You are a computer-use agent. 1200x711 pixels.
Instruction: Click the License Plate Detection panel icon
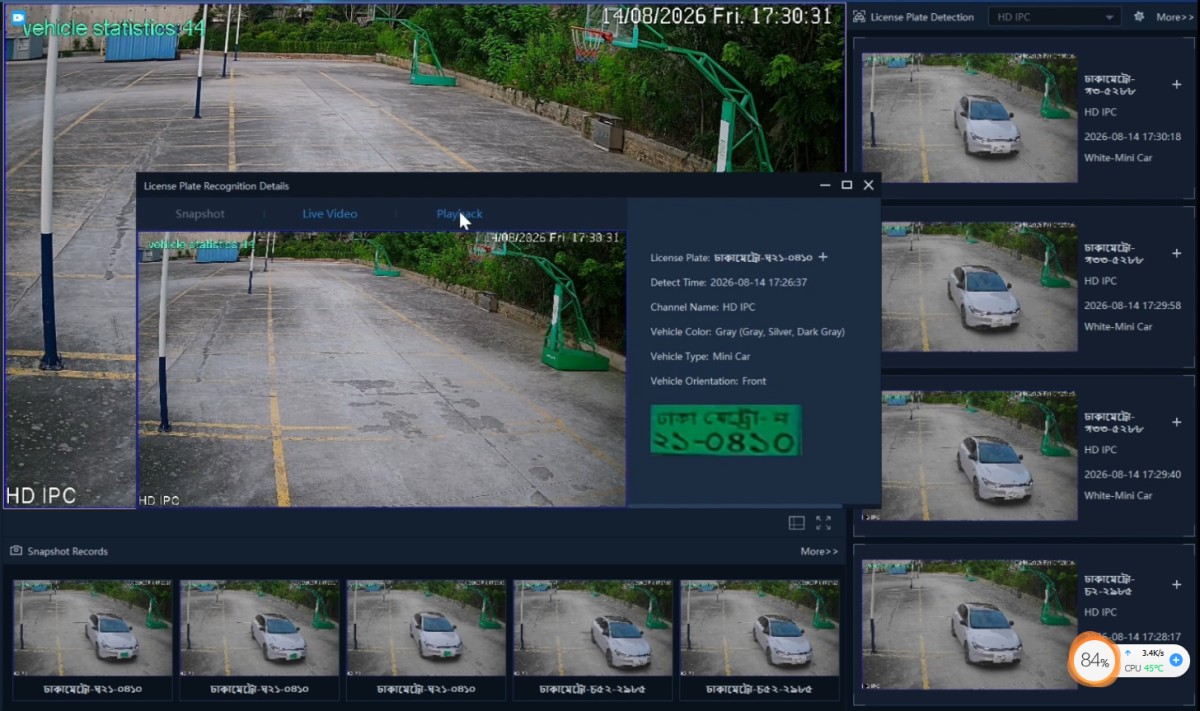point(859,17)
